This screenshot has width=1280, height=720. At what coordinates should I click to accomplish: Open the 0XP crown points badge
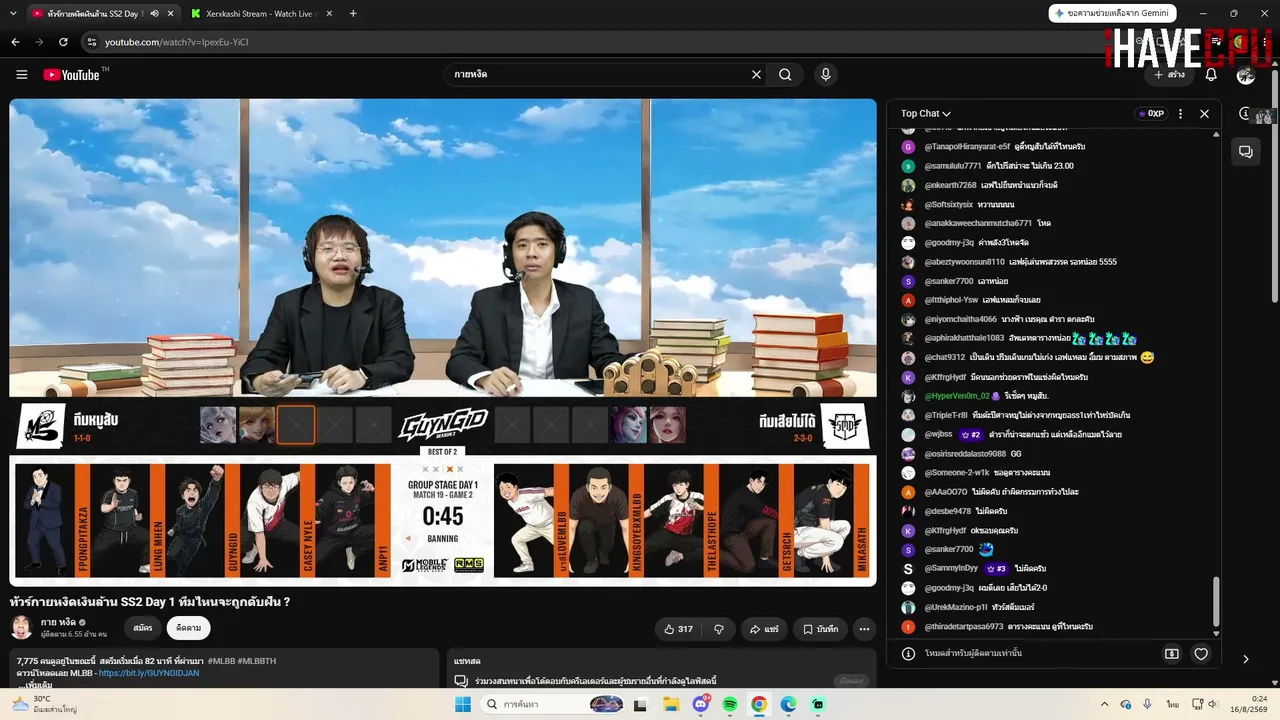1151,114
